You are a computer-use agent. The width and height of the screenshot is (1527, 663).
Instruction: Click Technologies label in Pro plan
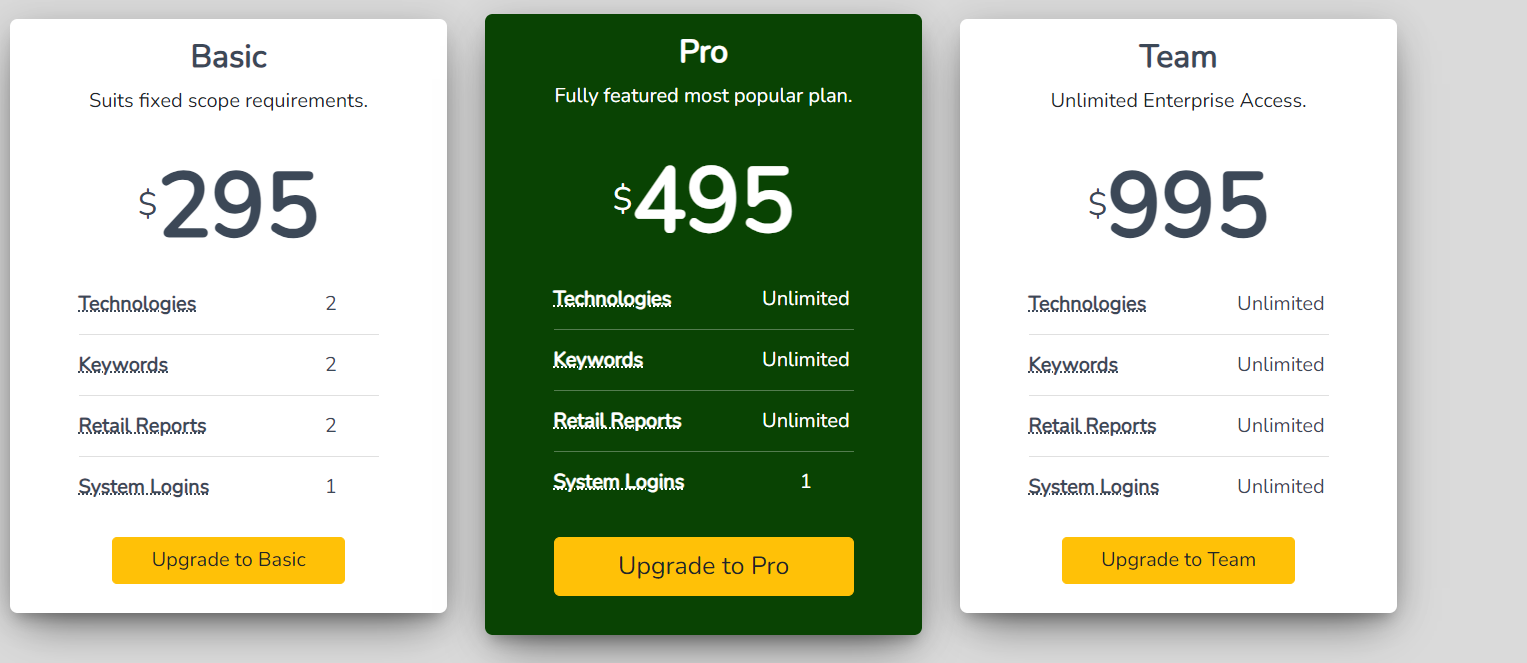(x=613, y=299)
